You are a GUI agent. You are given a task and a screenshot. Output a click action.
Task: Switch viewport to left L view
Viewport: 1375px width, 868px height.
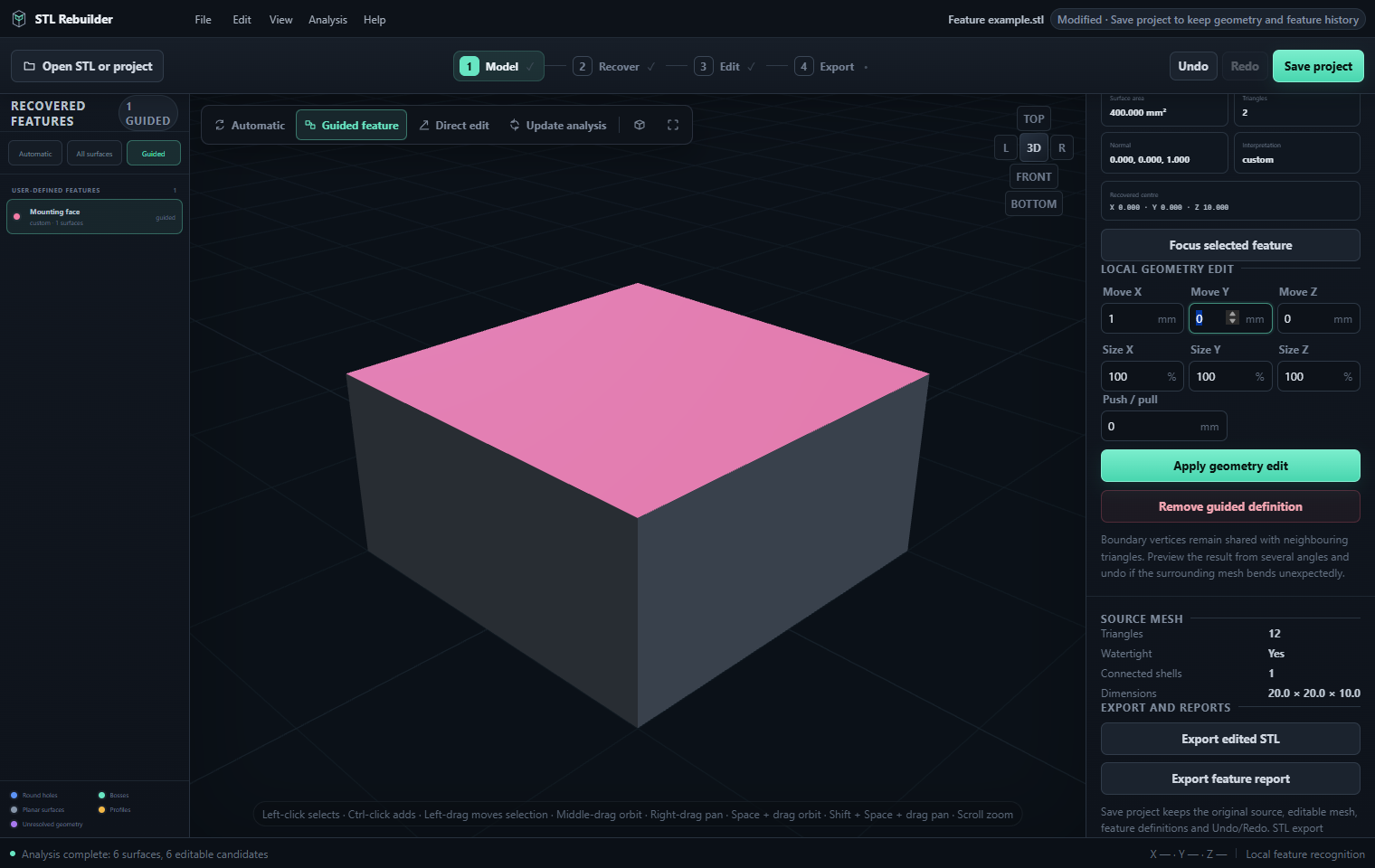pos(1005,147)
